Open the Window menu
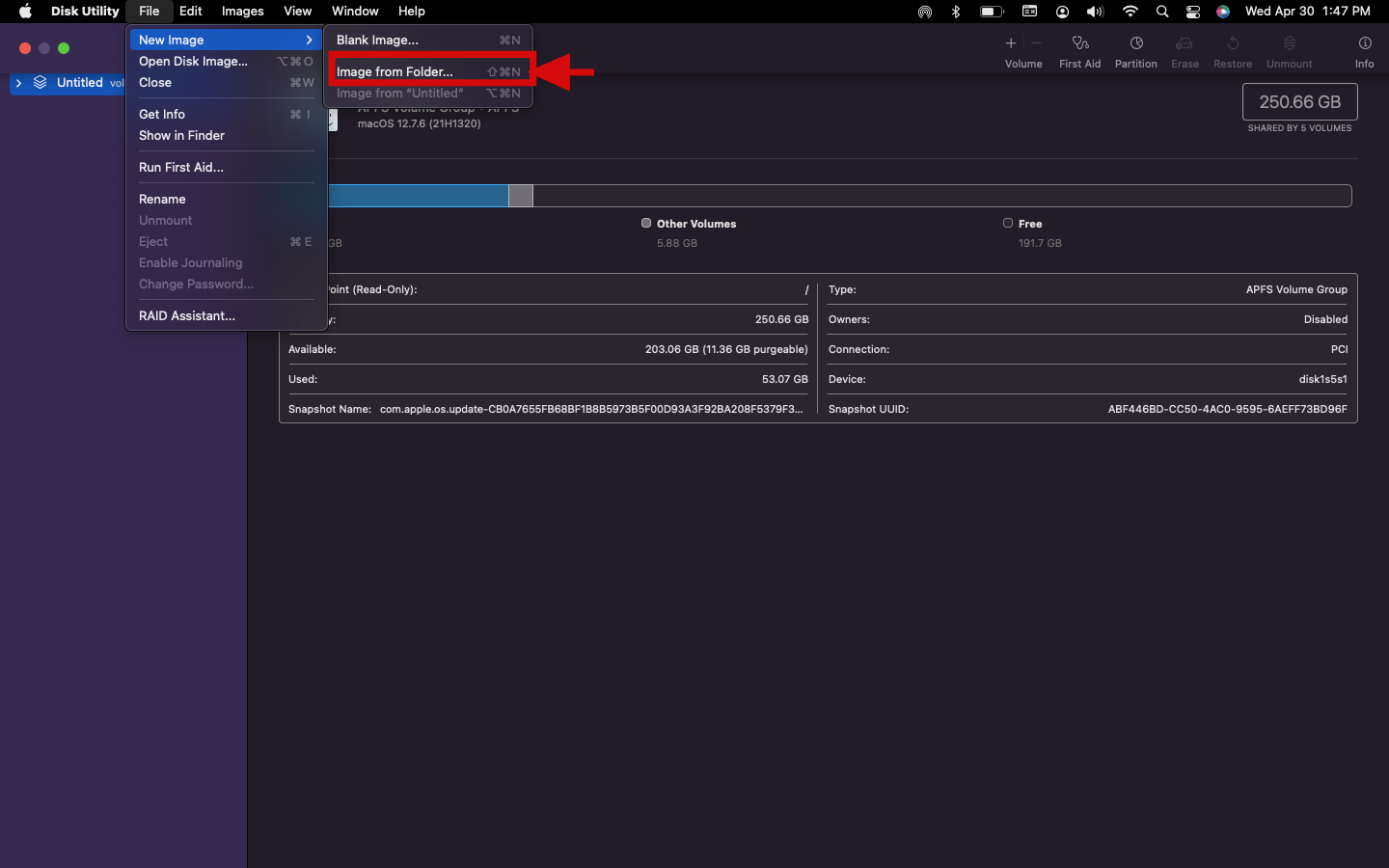Viewport: 1389px width, 868px height. [x=355, y=12]
